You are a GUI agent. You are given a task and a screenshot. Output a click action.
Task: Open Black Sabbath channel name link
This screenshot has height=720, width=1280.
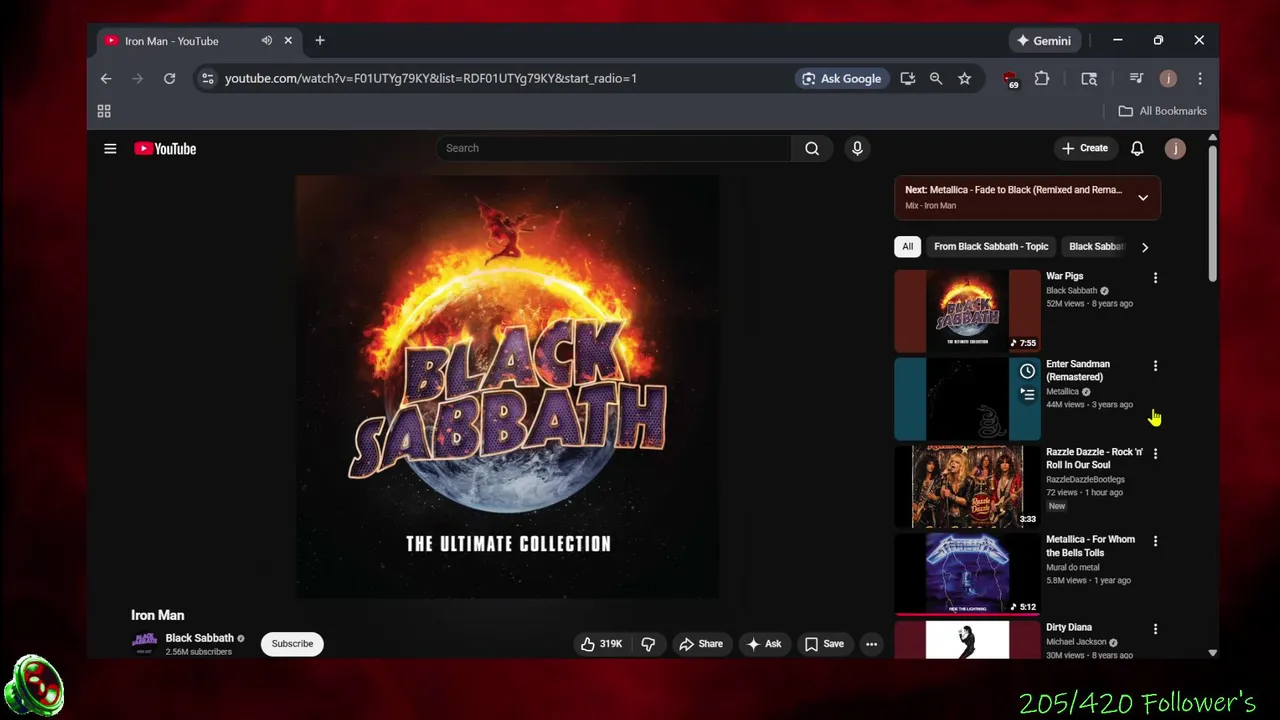(199, 638)
